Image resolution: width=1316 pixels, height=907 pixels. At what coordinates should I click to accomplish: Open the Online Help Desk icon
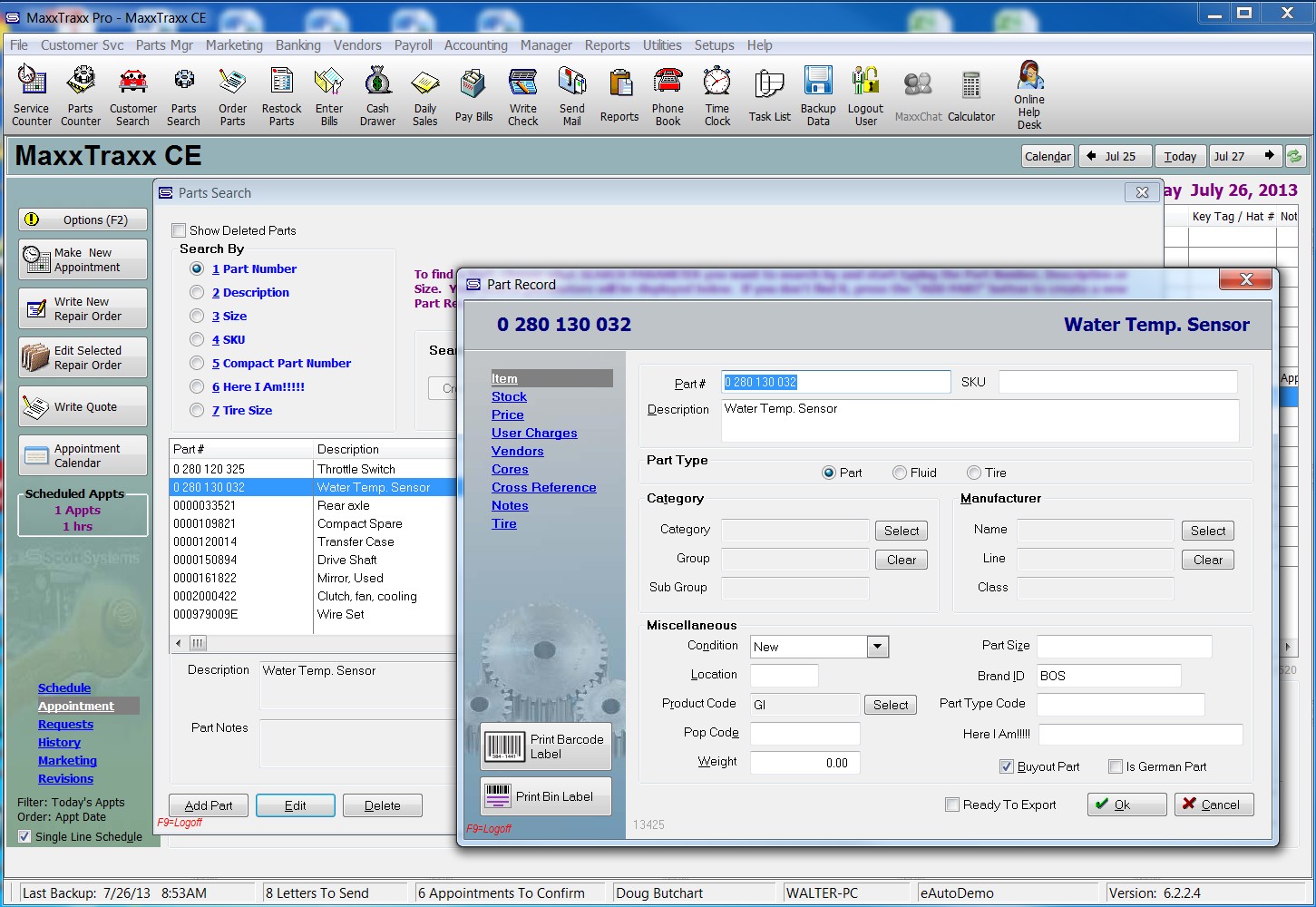coord(1029,95)
